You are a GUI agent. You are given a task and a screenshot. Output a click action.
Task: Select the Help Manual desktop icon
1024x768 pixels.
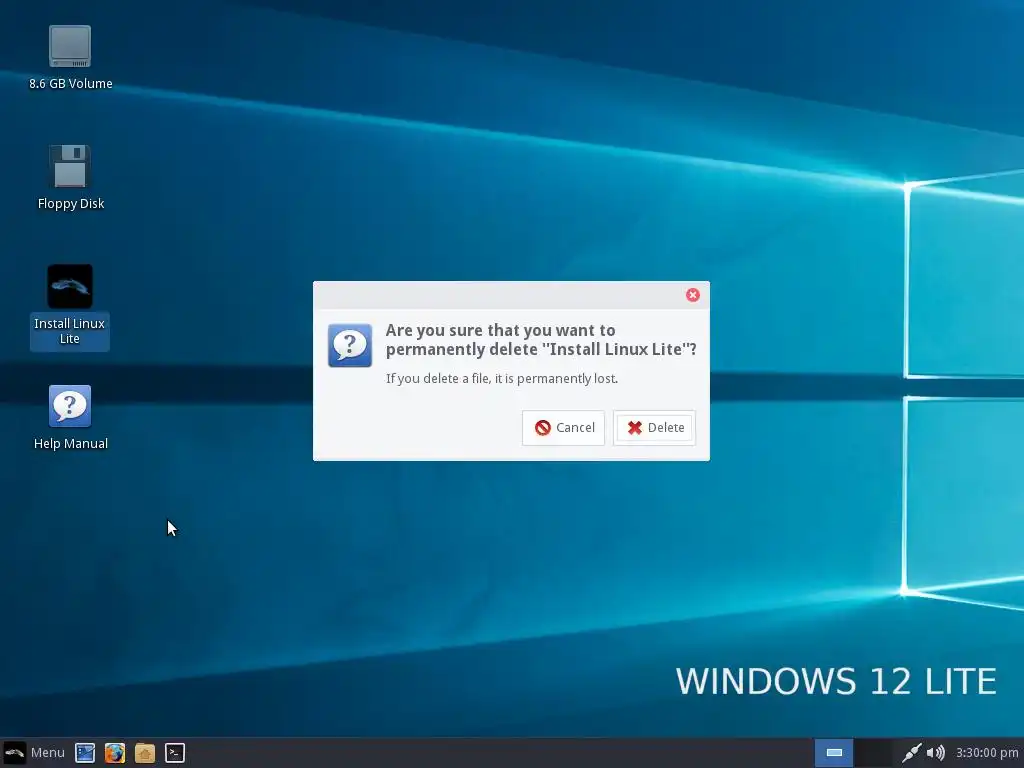pos(70,406)
